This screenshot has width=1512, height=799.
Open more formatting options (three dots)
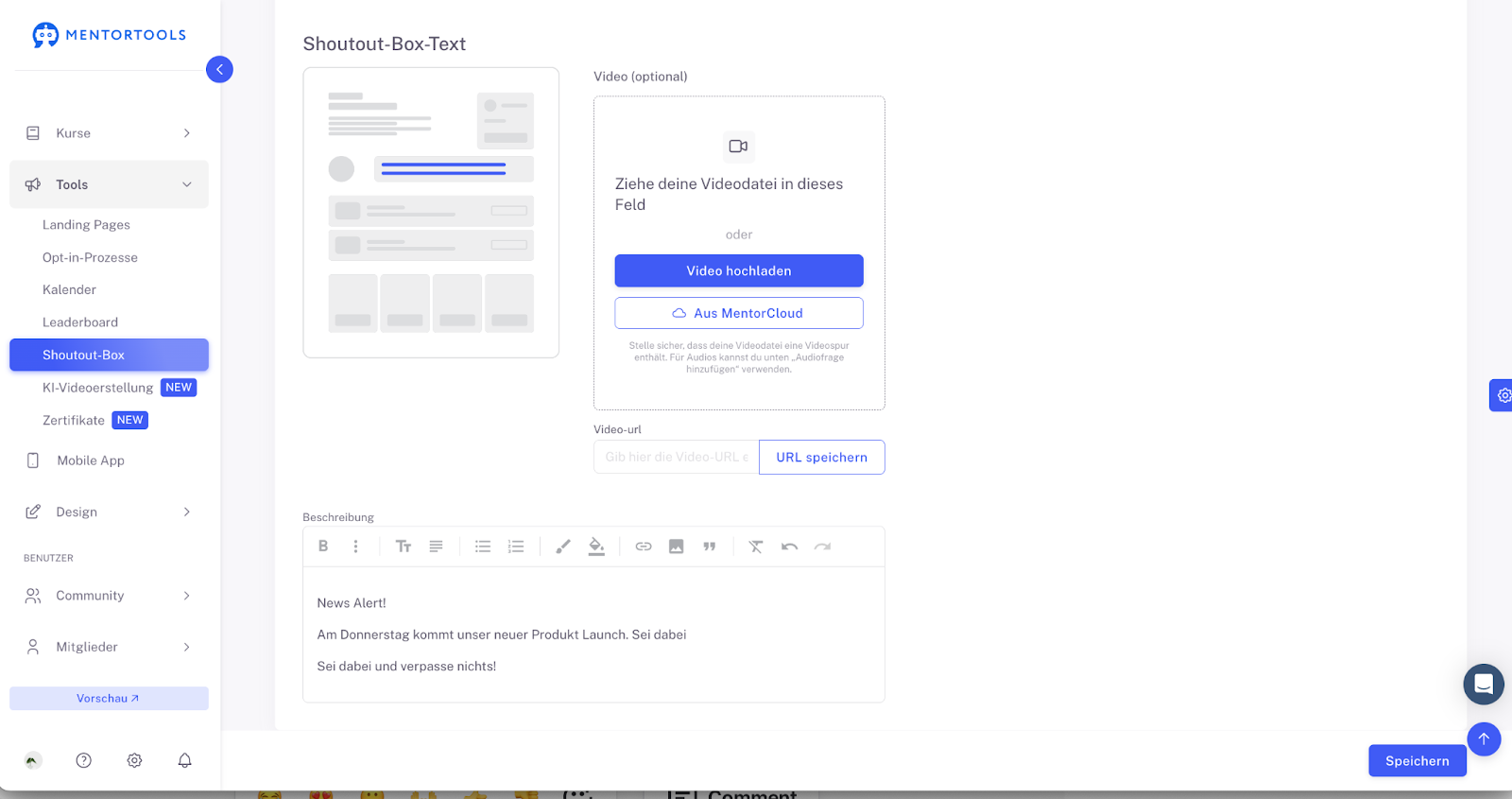(355, 547)
